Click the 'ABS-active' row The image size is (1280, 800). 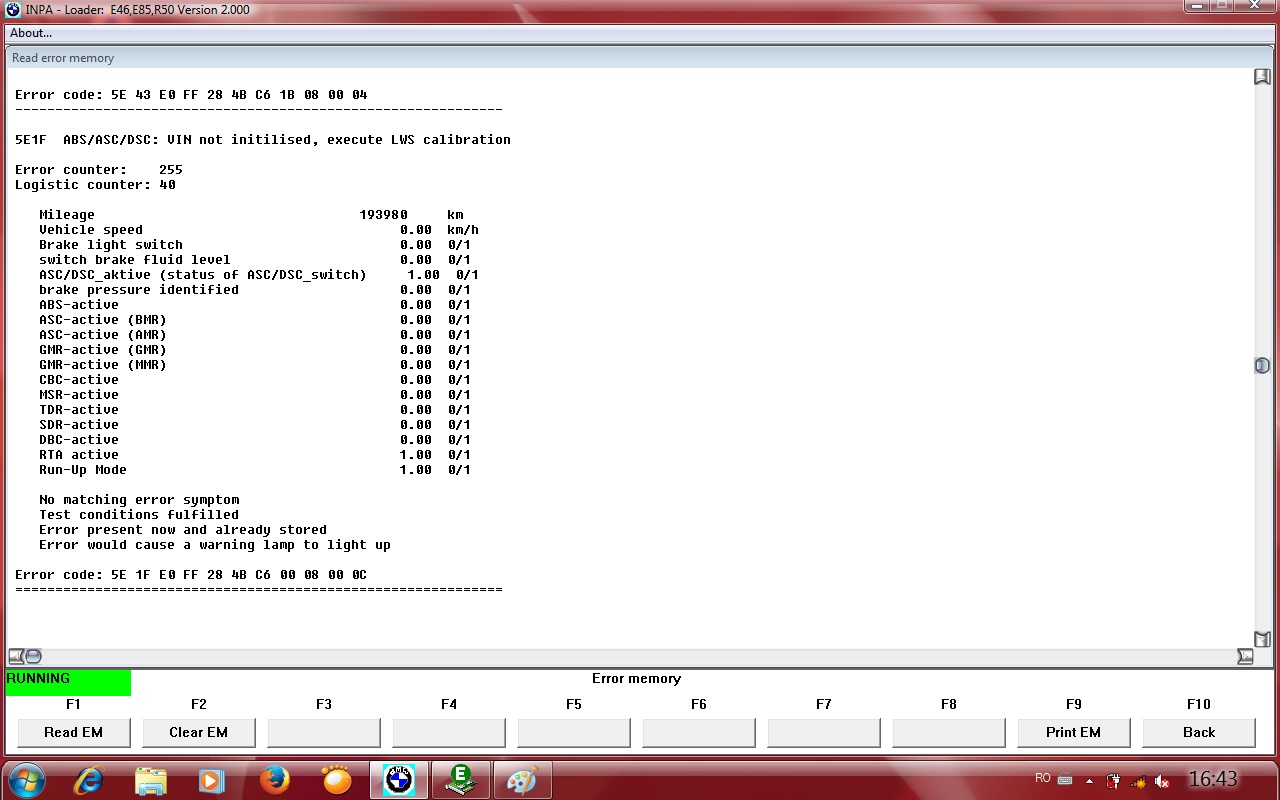click(x=255, y=305)
